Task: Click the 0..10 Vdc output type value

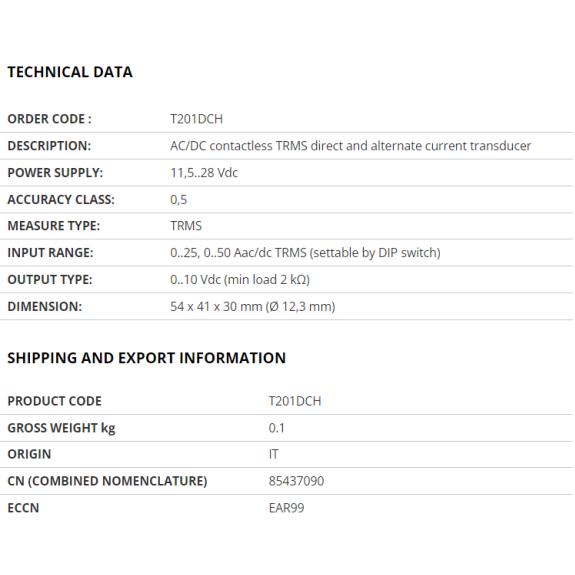Action: click(240, 280)
